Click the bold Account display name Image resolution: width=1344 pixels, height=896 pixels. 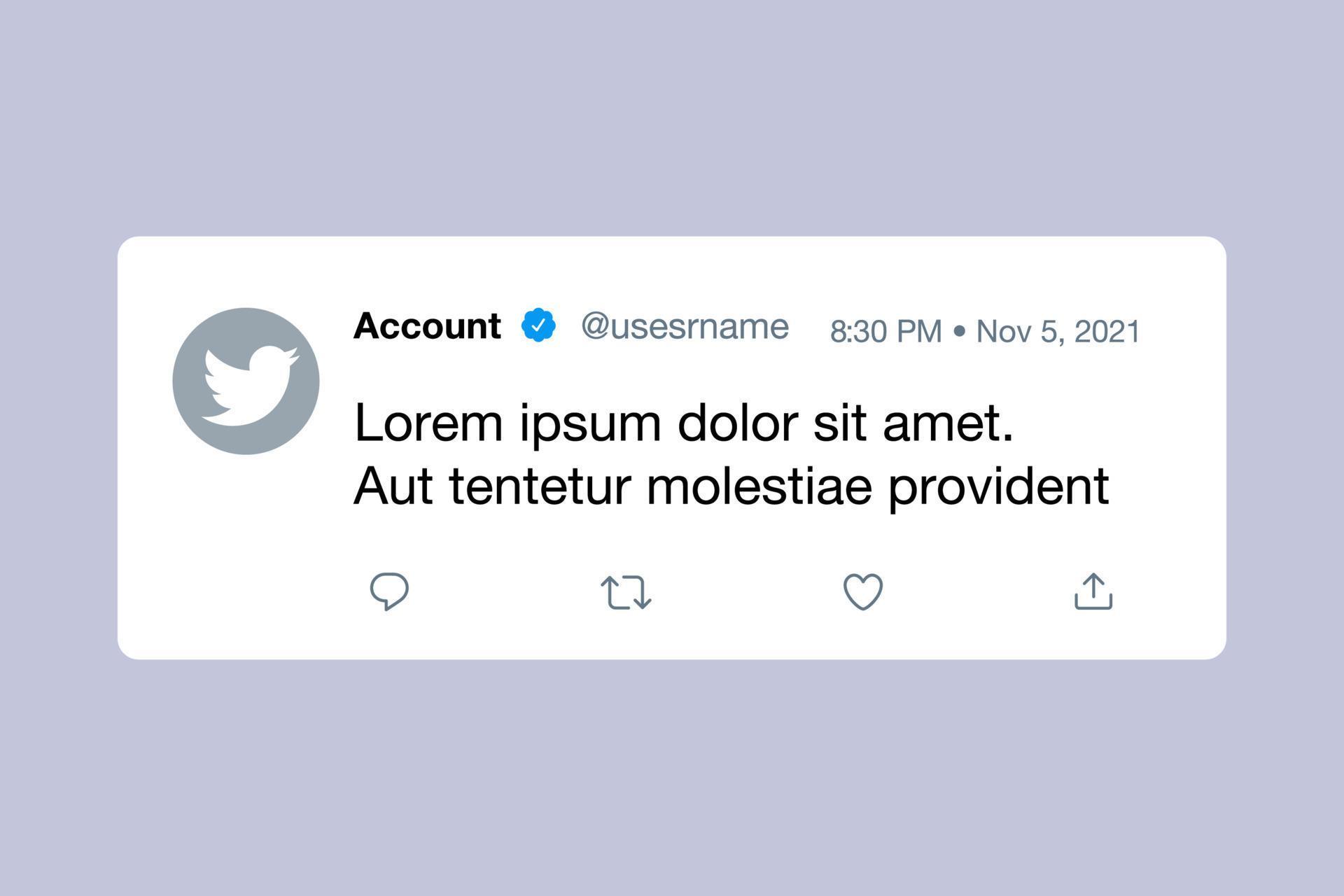pyautogui.click(x=427, y=326)
